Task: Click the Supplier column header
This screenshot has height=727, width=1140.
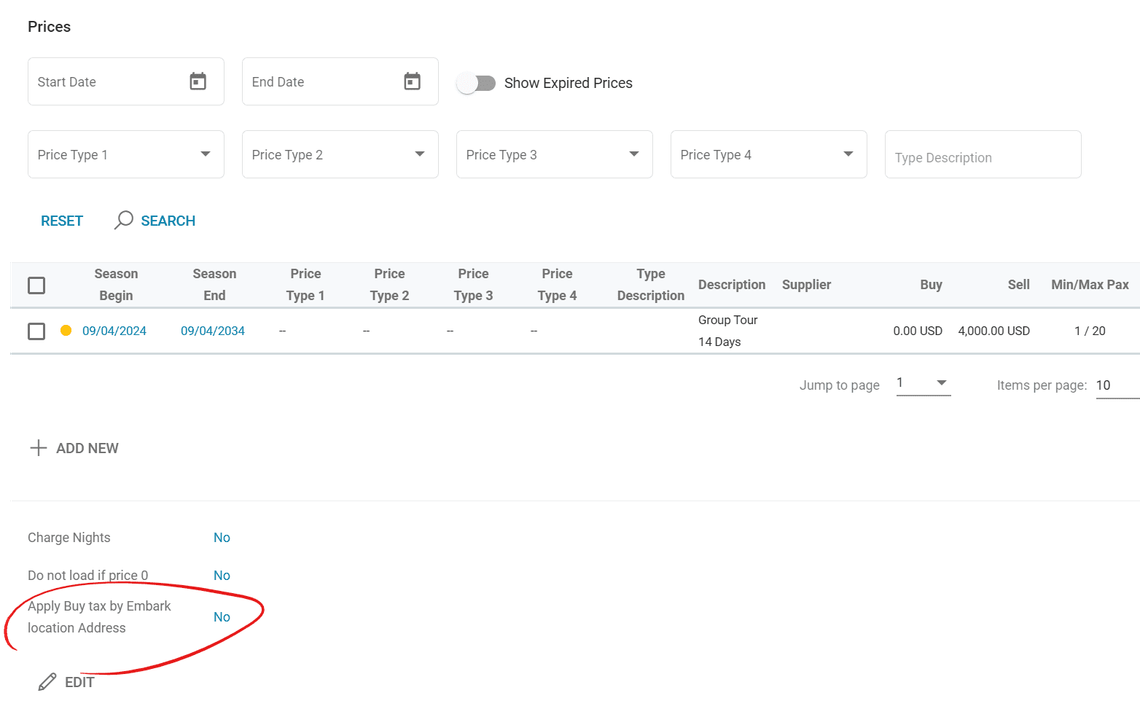Action: 806,285
